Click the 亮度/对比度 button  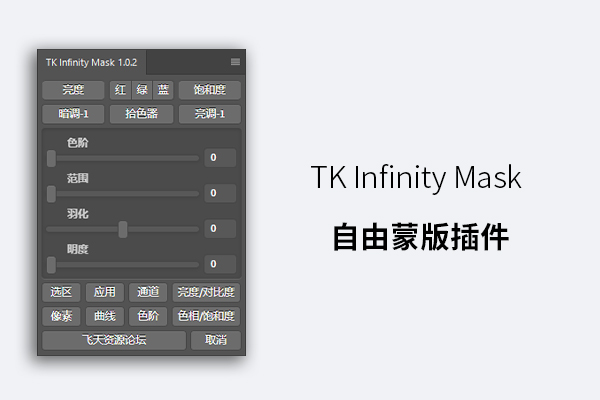point(206,292)
